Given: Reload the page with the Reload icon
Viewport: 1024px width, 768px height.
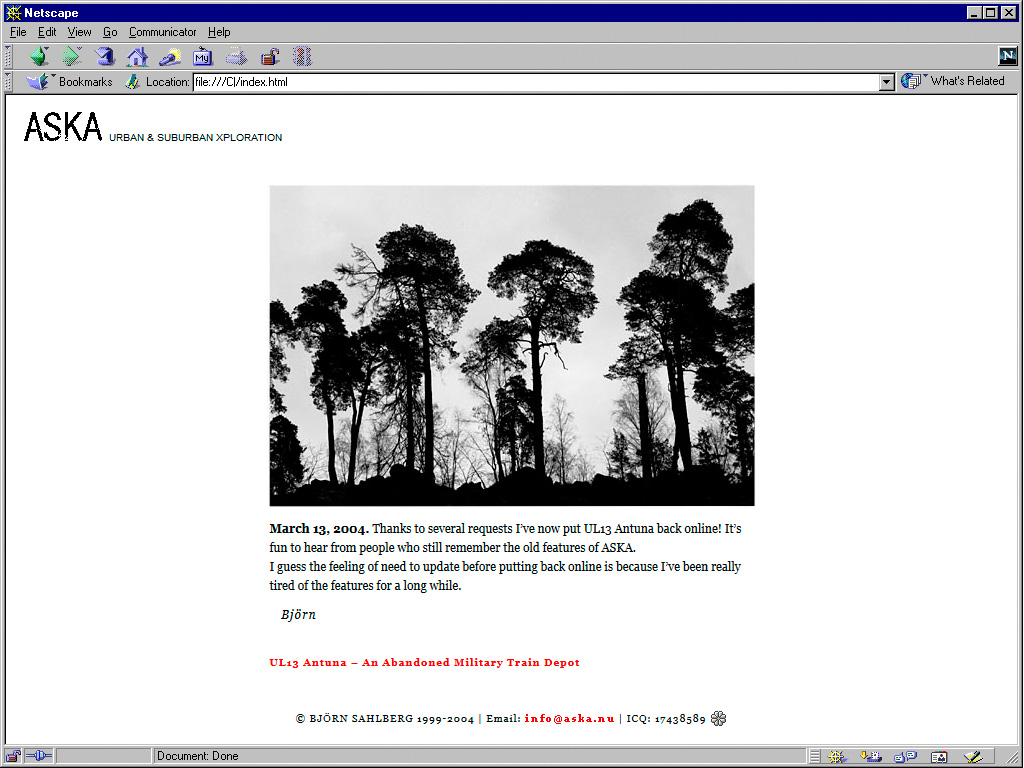Looking at the screenshot, I should 105,57.
